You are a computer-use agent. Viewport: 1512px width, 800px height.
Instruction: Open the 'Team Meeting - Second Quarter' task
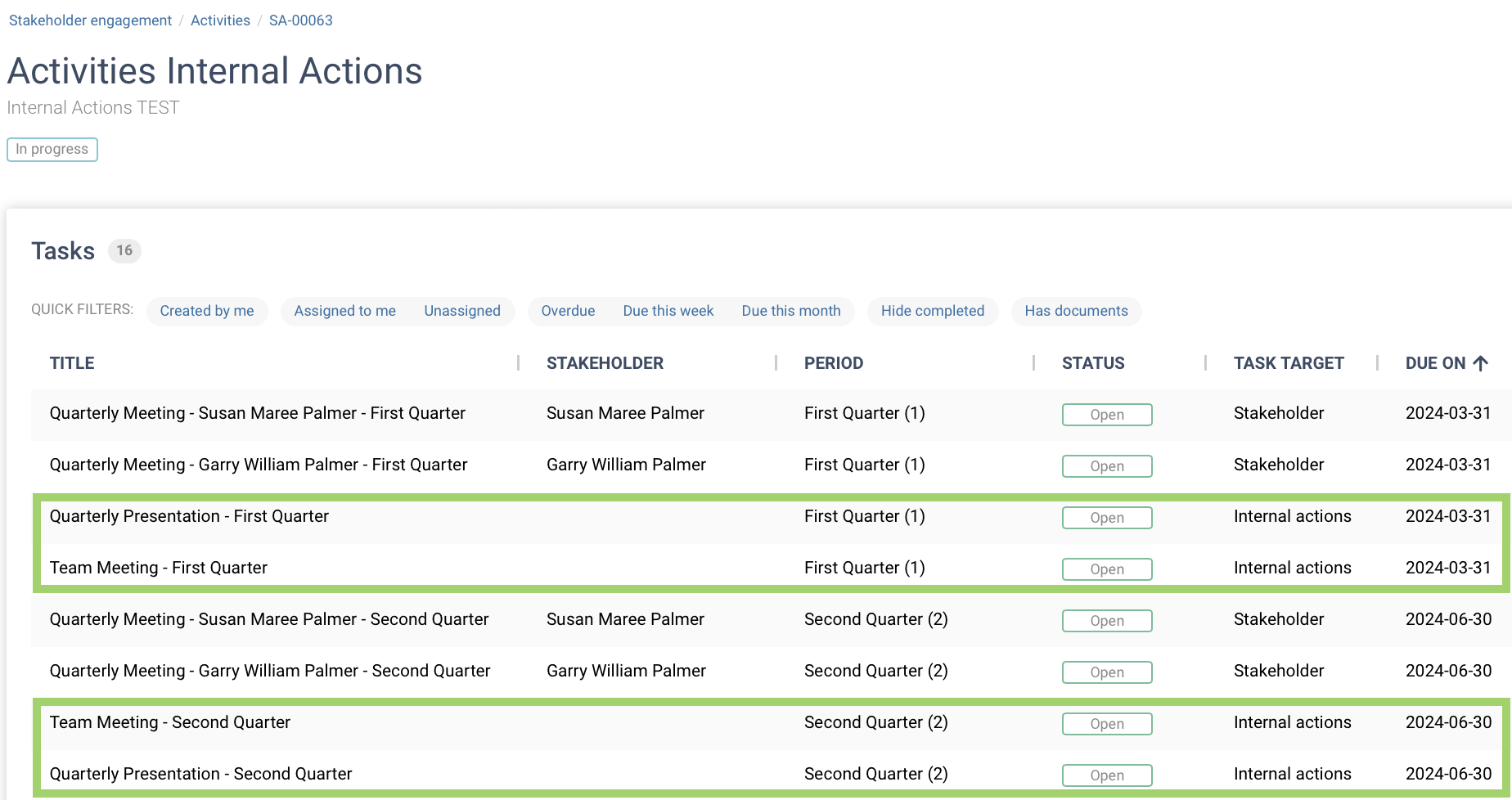(170, 722)
